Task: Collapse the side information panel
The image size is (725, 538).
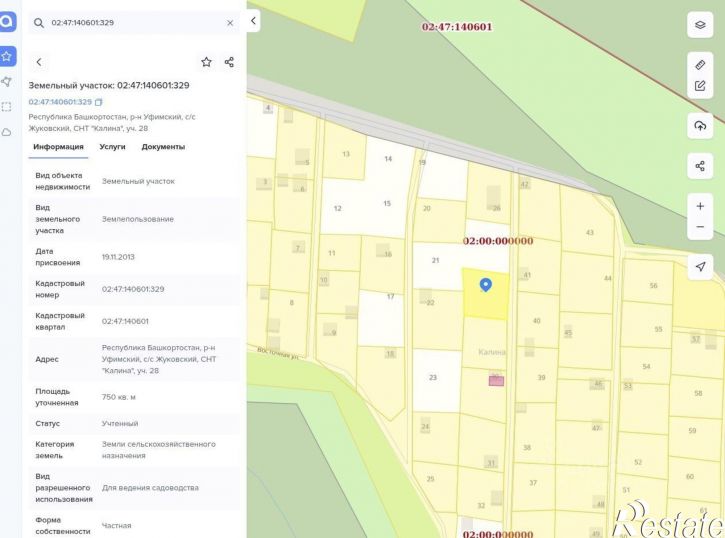Action: tap(253, 21)
